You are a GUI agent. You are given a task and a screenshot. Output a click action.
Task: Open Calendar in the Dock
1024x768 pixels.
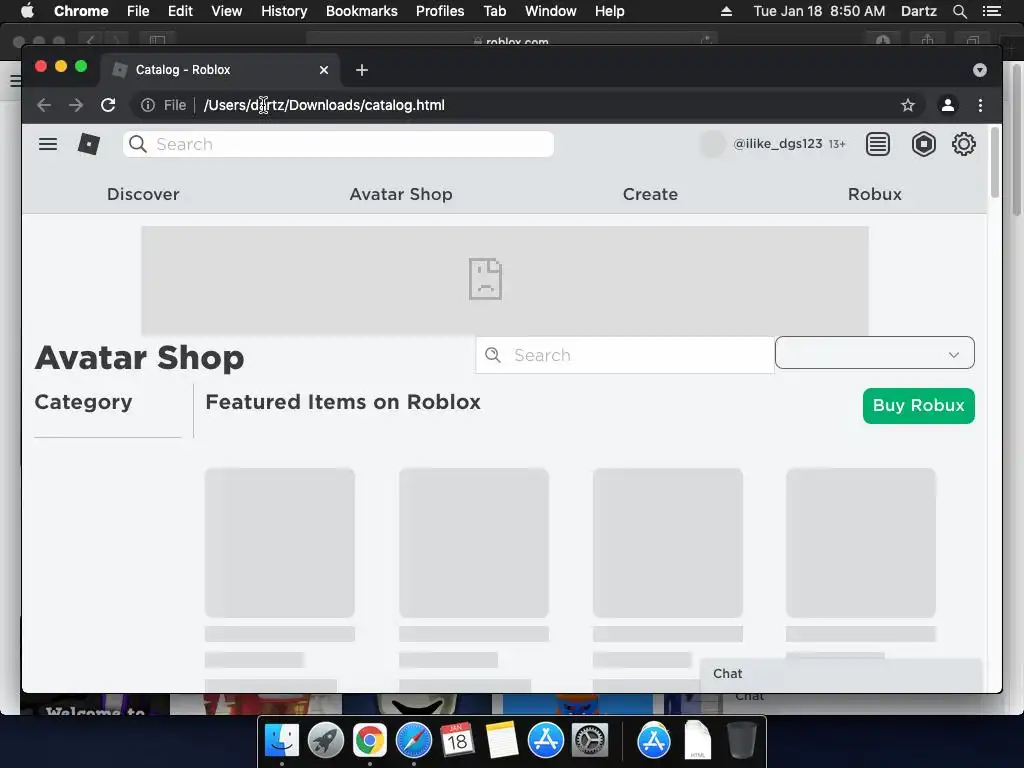coord(457,741)
